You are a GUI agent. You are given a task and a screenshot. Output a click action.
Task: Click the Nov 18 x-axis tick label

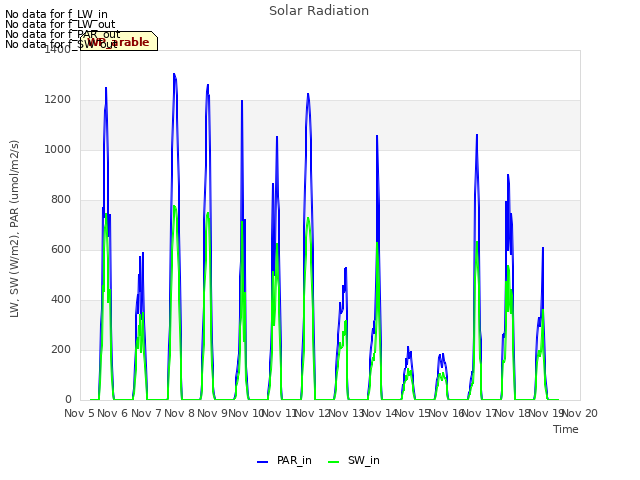513,413
